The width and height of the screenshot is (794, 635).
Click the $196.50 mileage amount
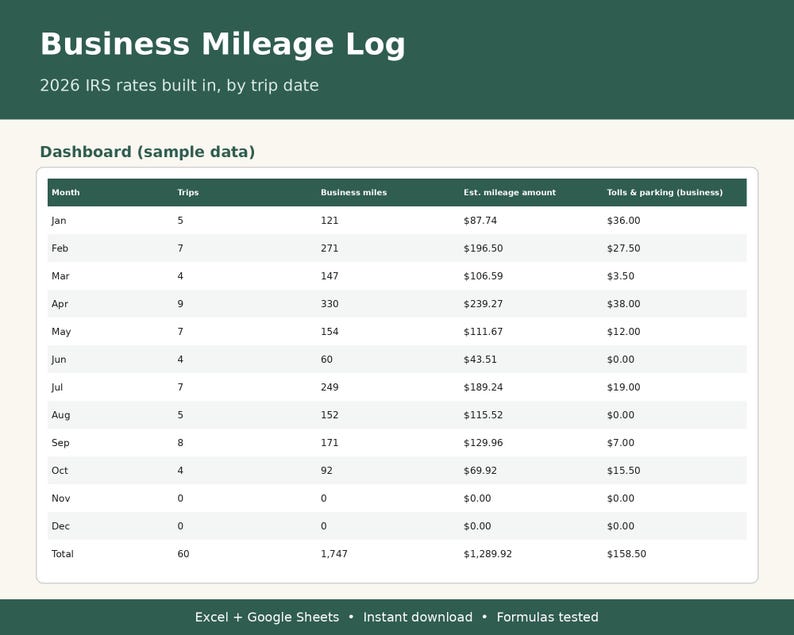(x=483, y=248)
